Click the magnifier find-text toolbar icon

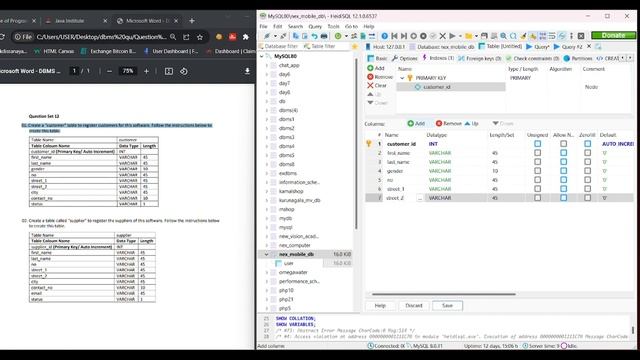[504, 36]
